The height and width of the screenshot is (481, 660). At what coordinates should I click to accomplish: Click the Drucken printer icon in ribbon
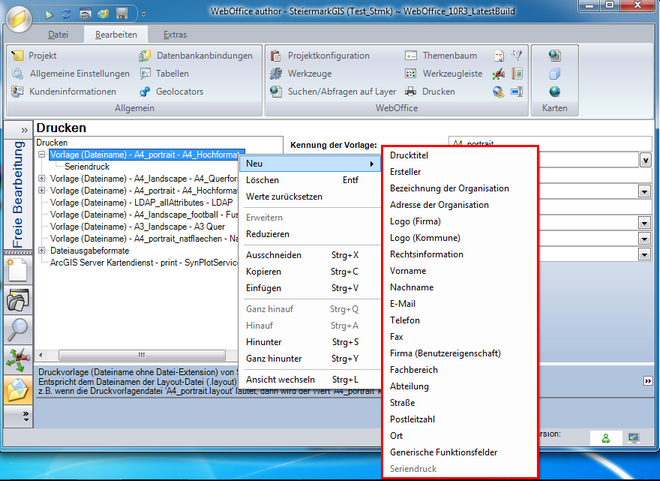411,92
